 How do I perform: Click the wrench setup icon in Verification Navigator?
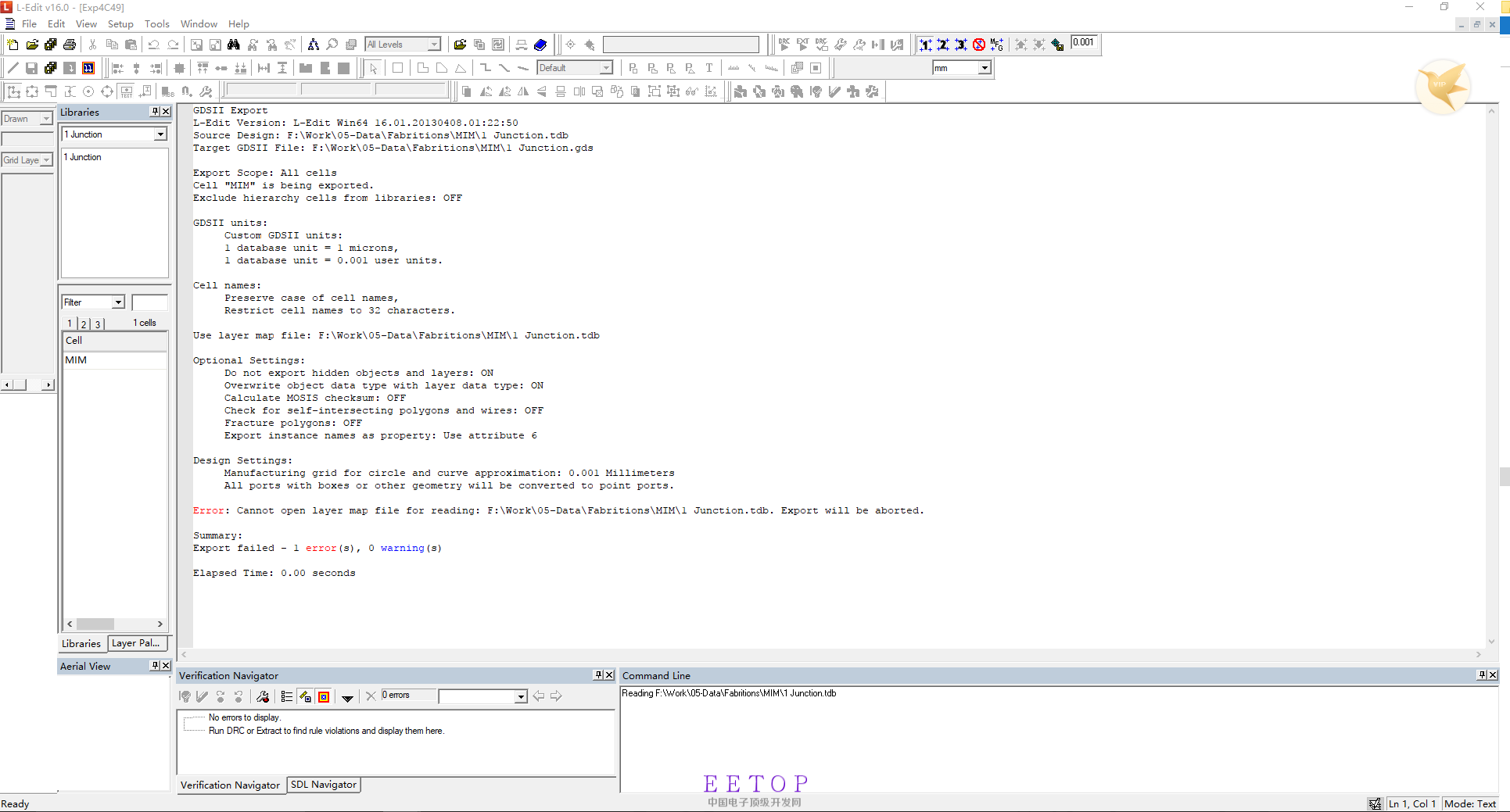coord(263,696)
